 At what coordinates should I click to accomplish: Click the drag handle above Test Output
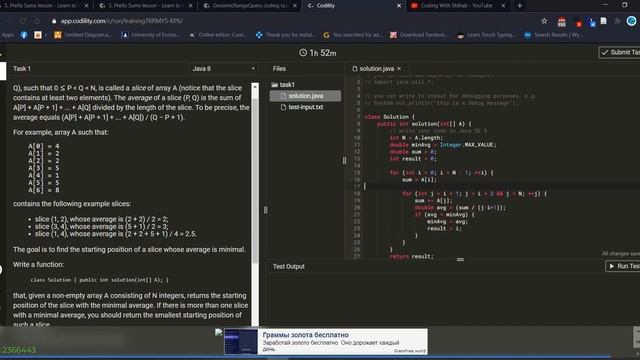[460, 259]
